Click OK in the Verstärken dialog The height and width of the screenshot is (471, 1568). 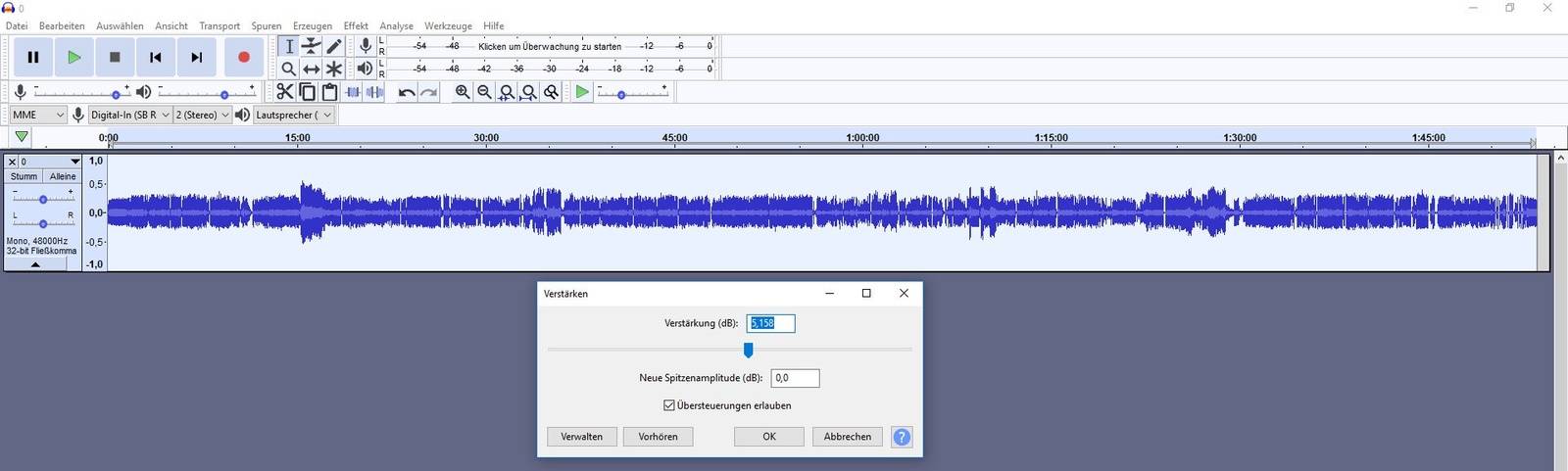769,437
